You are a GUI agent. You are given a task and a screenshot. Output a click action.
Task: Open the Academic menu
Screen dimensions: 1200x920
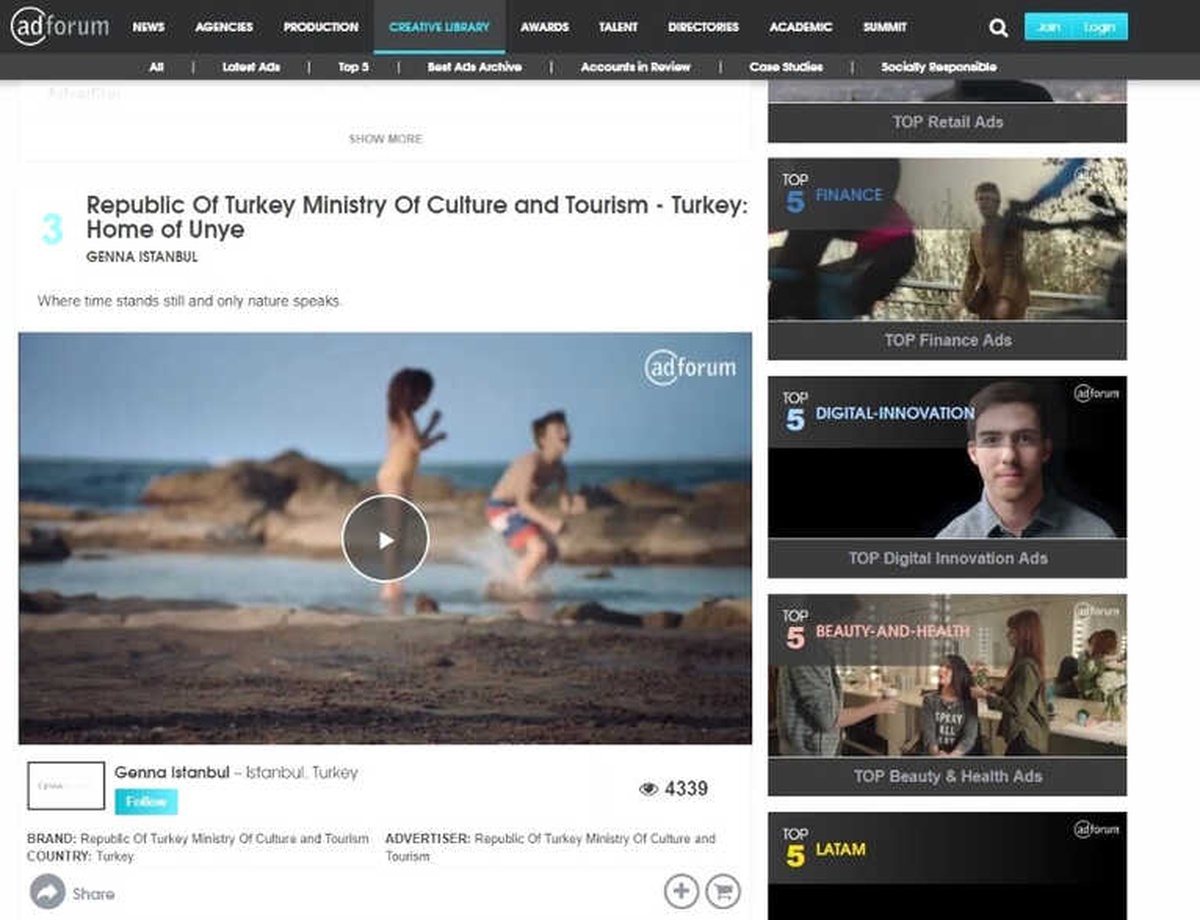[x=801, y=27]
